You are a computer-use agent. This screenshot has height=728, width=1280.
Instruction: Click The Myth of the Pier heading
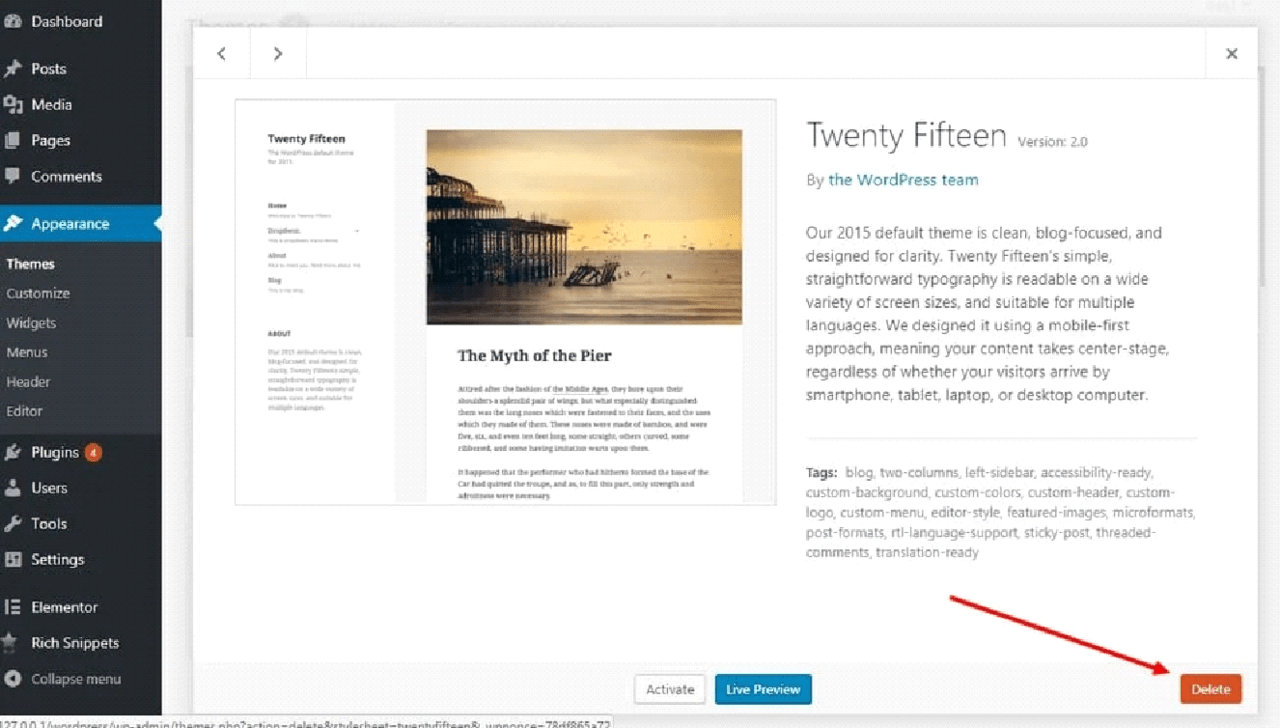coord(534,355)
